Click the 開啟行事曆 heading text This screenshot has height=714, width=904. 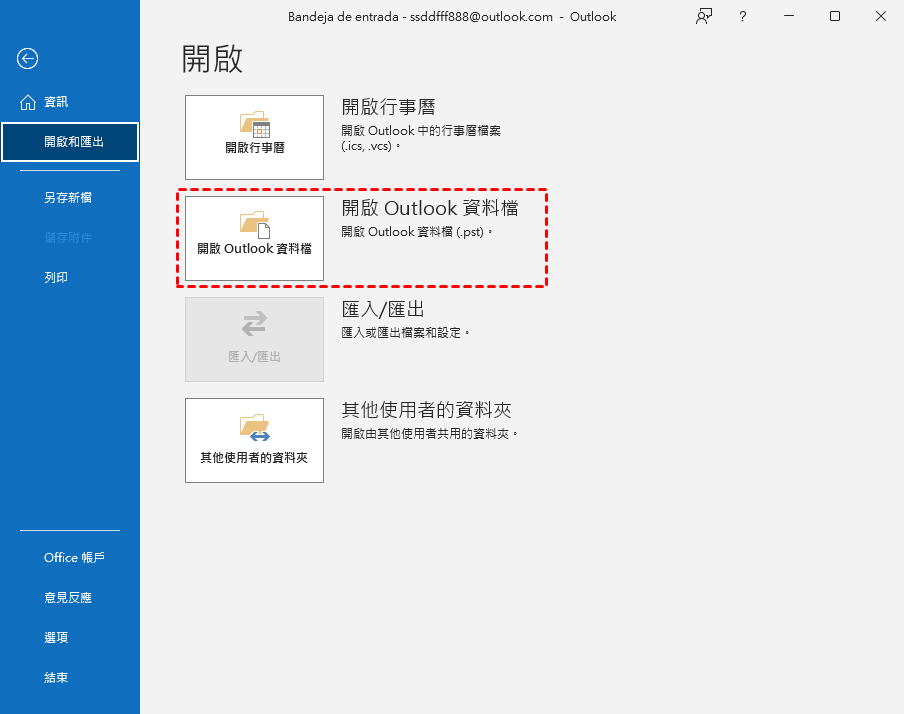click(389, 107)
